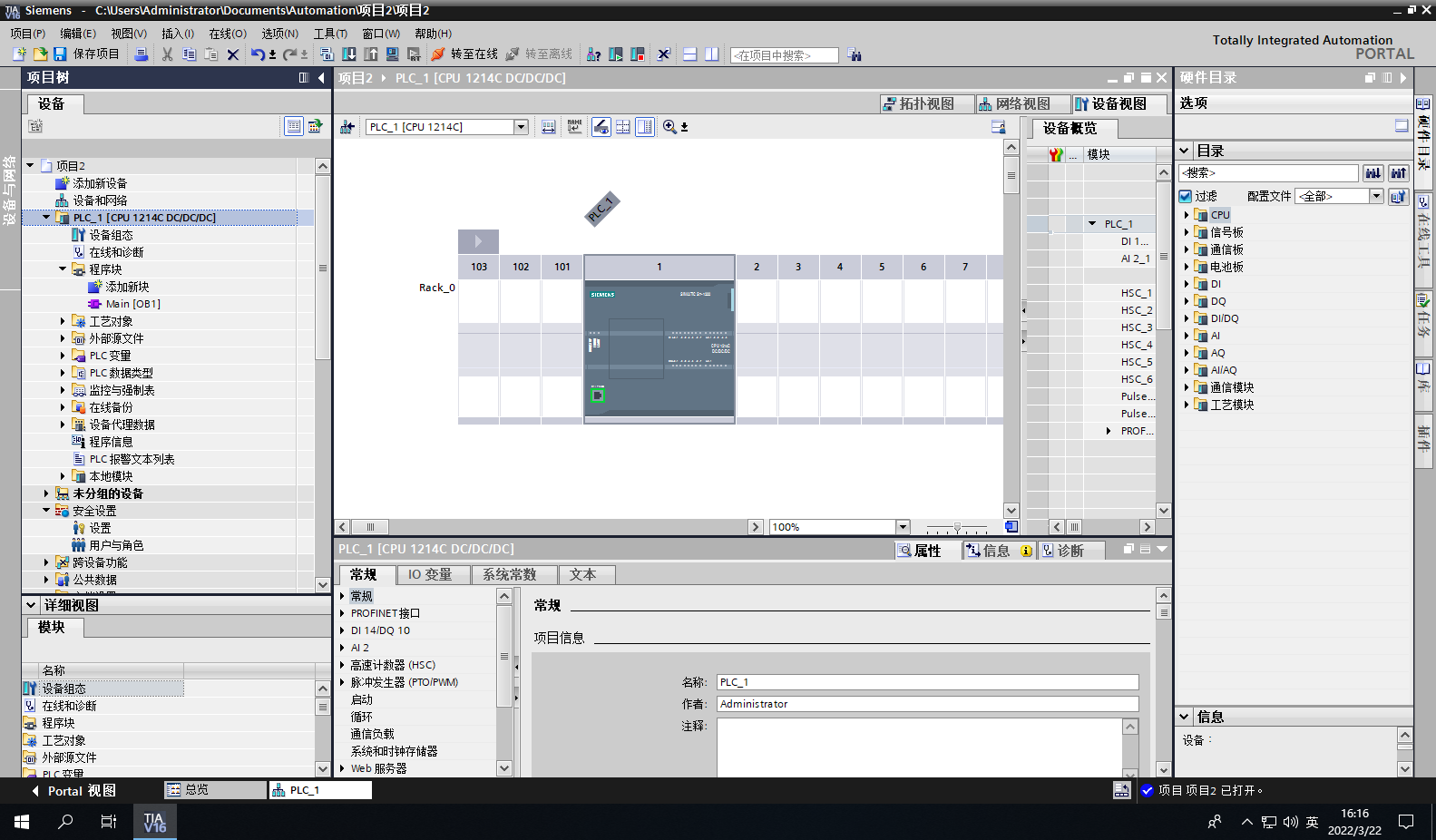Click the 作者 field containing Administrator

(927, 704)
